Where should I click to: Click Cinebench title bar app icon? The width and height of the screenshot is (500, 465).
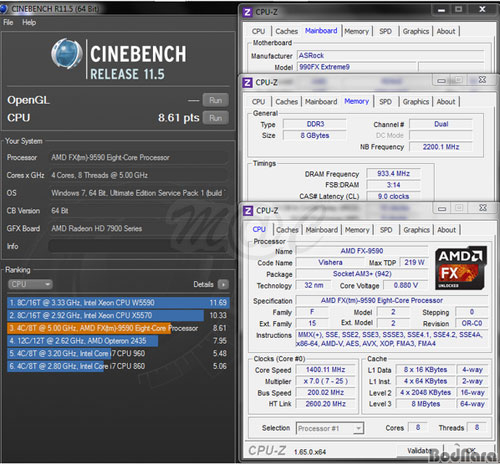point(4,9)
